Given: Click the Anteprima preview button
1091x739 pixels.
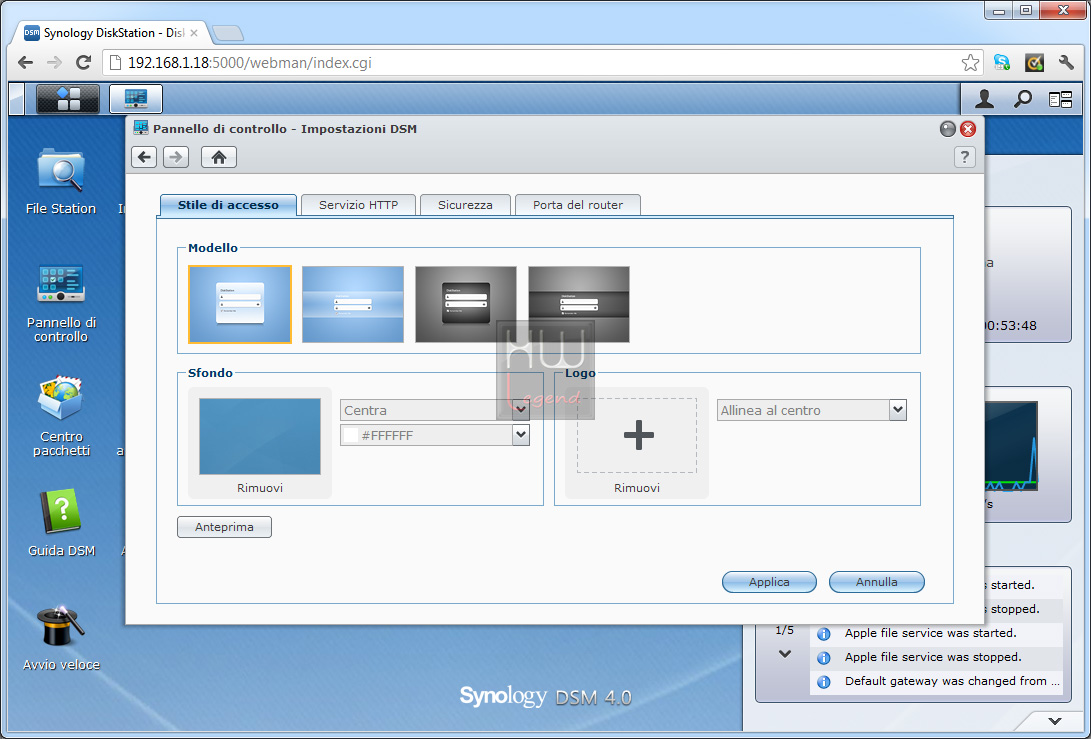Looking at the screenshot, I should 224,527.
